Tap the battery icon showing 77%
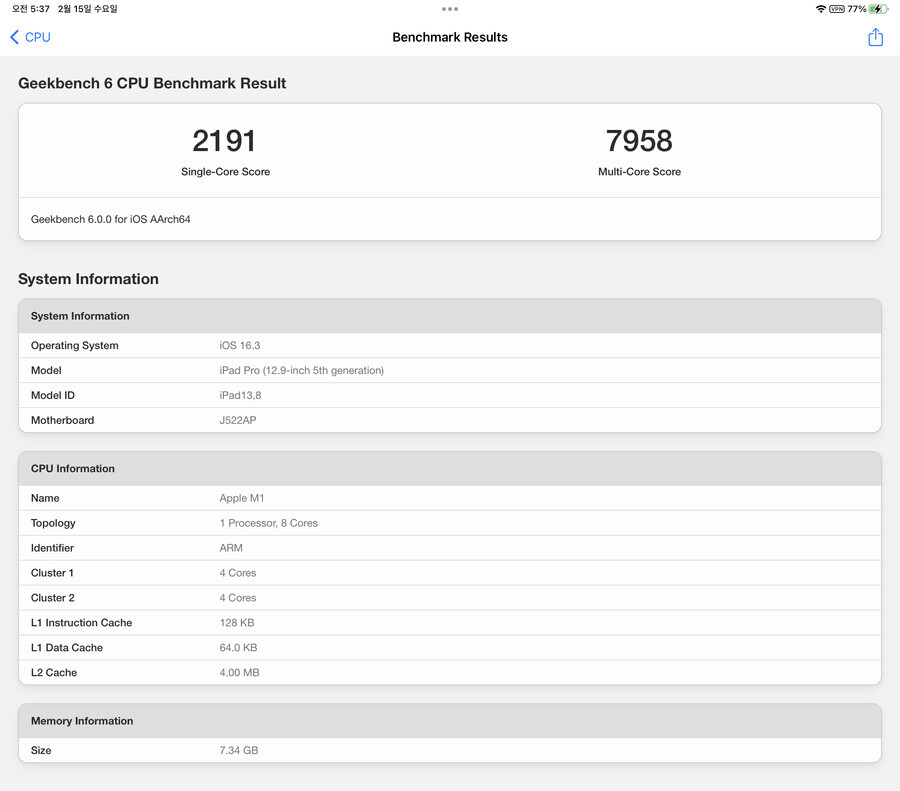 pos(878,9)
